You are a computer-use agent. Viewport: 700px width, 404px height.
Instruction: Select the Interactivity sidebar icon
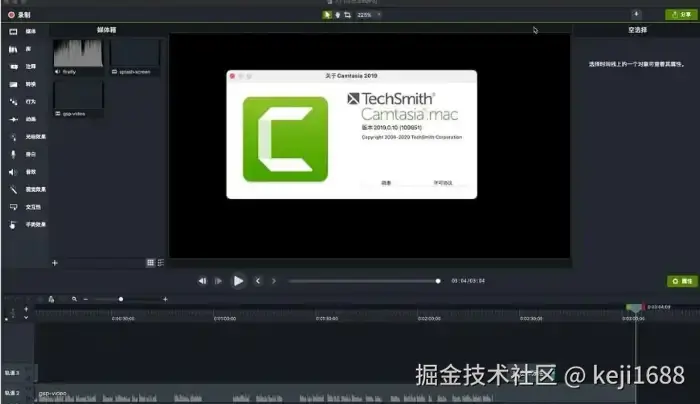[x=13, y=207]
